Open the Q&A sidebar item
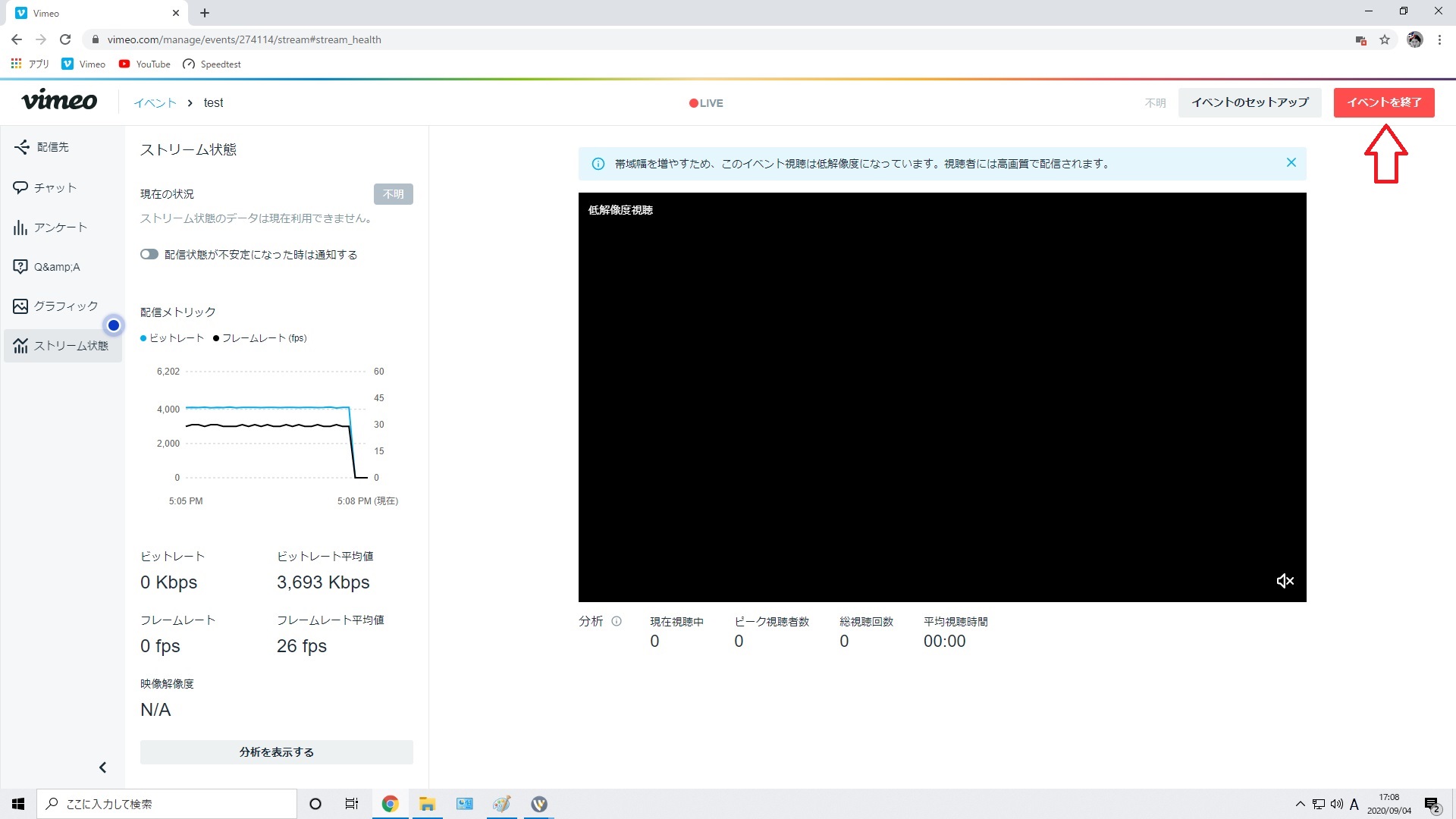Viewport: 1456px width, 819px height. (56, 266)
